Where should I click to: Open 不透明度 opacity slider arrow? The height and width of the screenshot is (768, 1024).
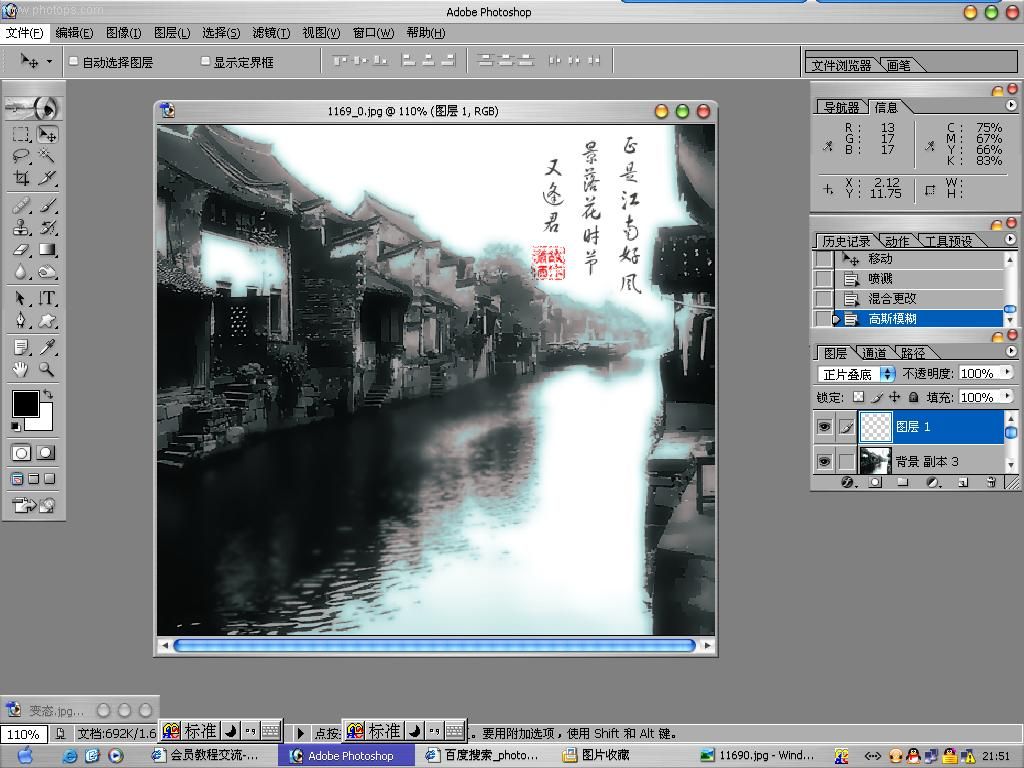pyautogui.click(x=1008, y=372)
